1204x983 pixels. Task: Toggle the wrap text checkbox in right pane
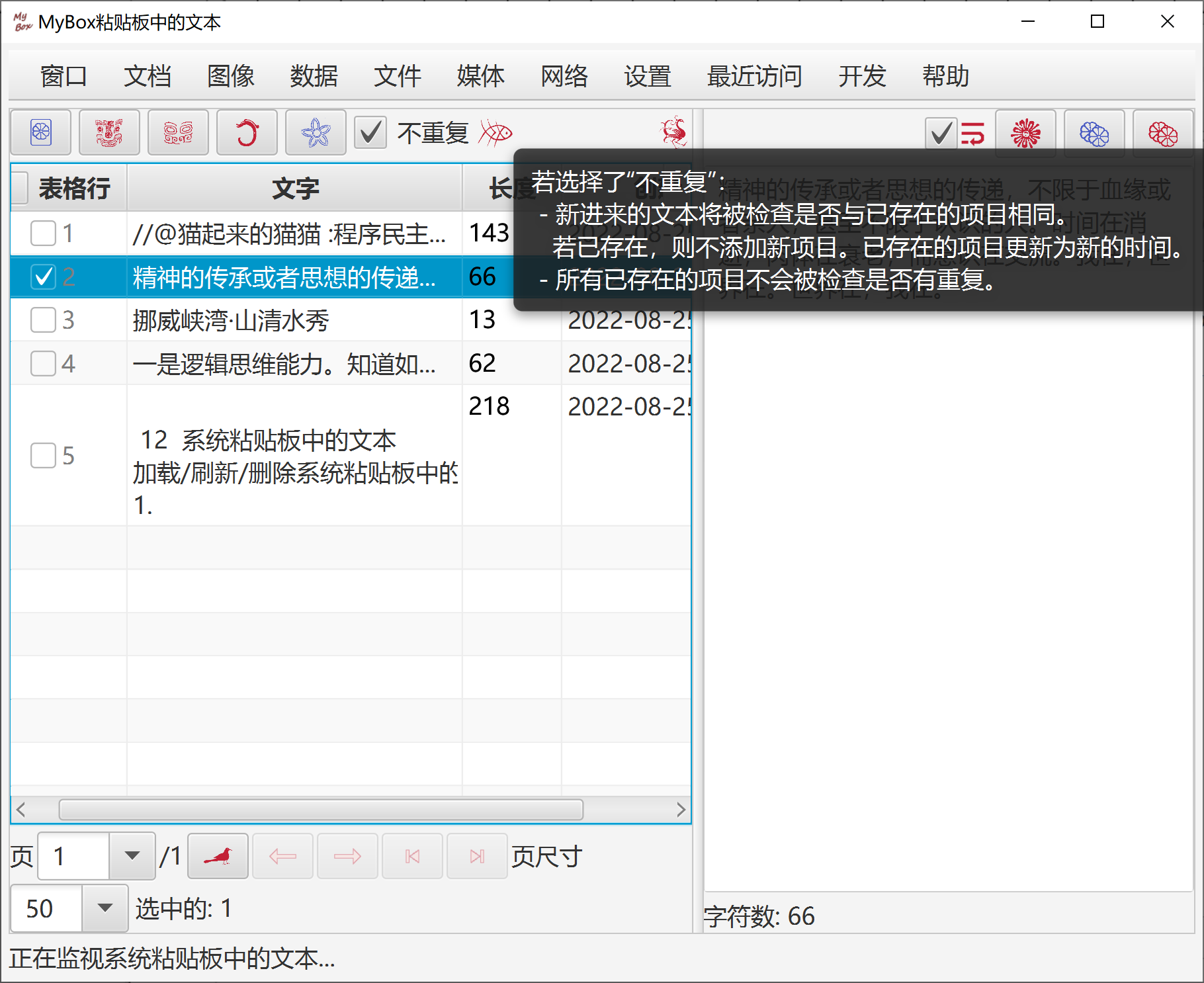pos(940,133)
